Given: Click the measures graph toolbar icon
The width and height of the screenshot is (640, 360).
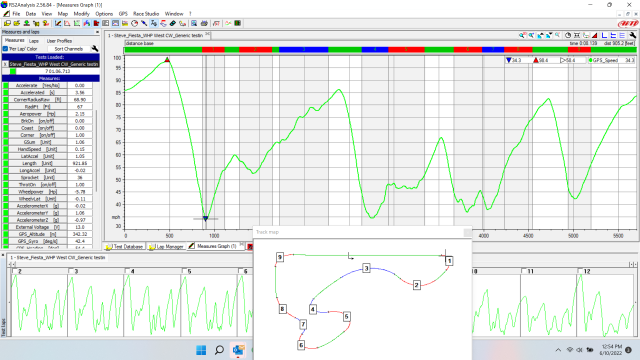Looking at the screenshot, I should pyautogui.click(x=58, y=23).
